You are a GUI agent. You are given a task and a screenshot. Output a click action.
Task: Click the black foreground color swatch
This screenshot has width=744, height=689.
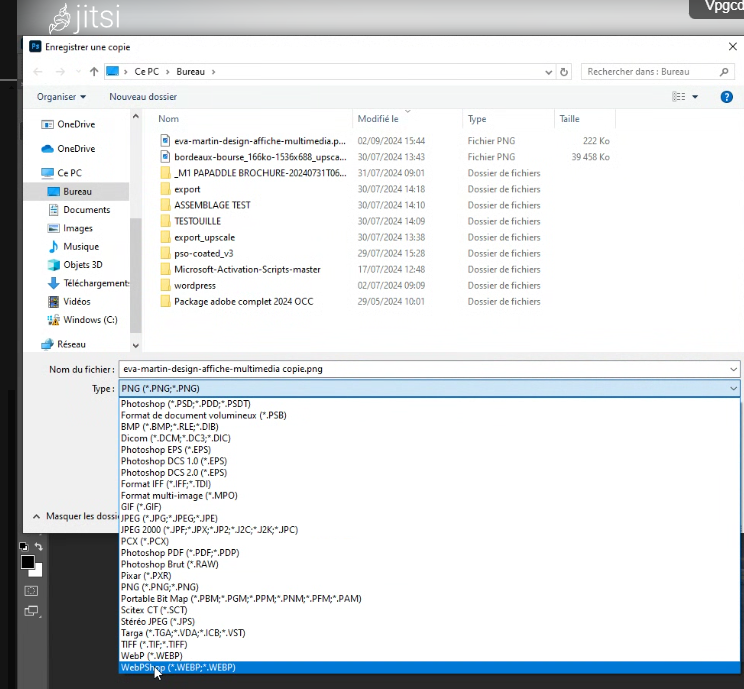27,562
